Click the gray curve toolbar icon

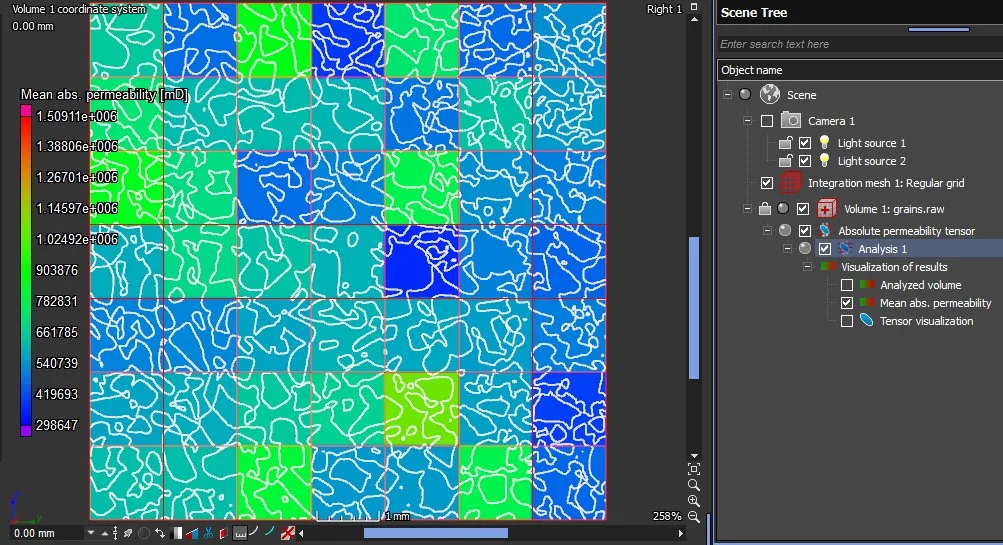click(254, 532)
